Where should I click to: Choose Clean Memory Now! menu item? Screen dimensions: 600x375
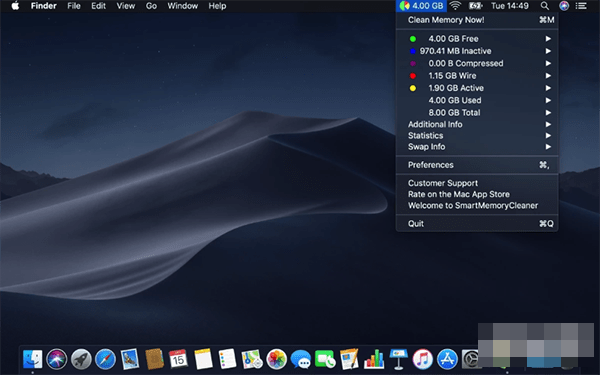(477, 20)
